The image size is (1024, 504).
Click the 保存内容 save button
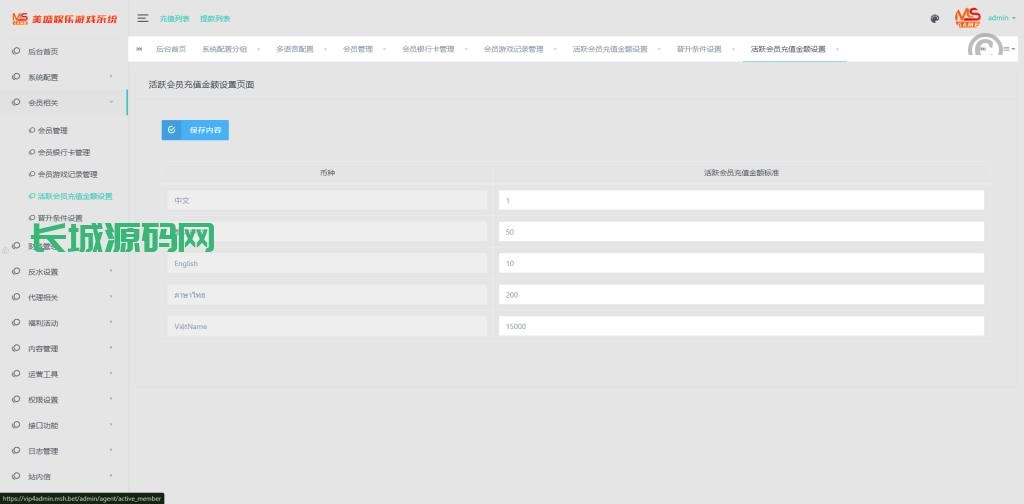(x=195, y=130)
